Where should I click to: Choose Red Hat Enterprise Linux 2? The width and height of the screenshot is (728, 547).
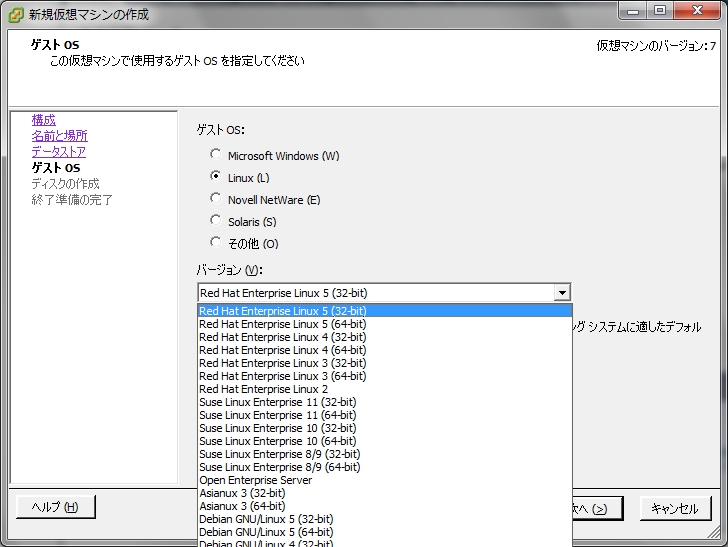[x=385, y=389]
